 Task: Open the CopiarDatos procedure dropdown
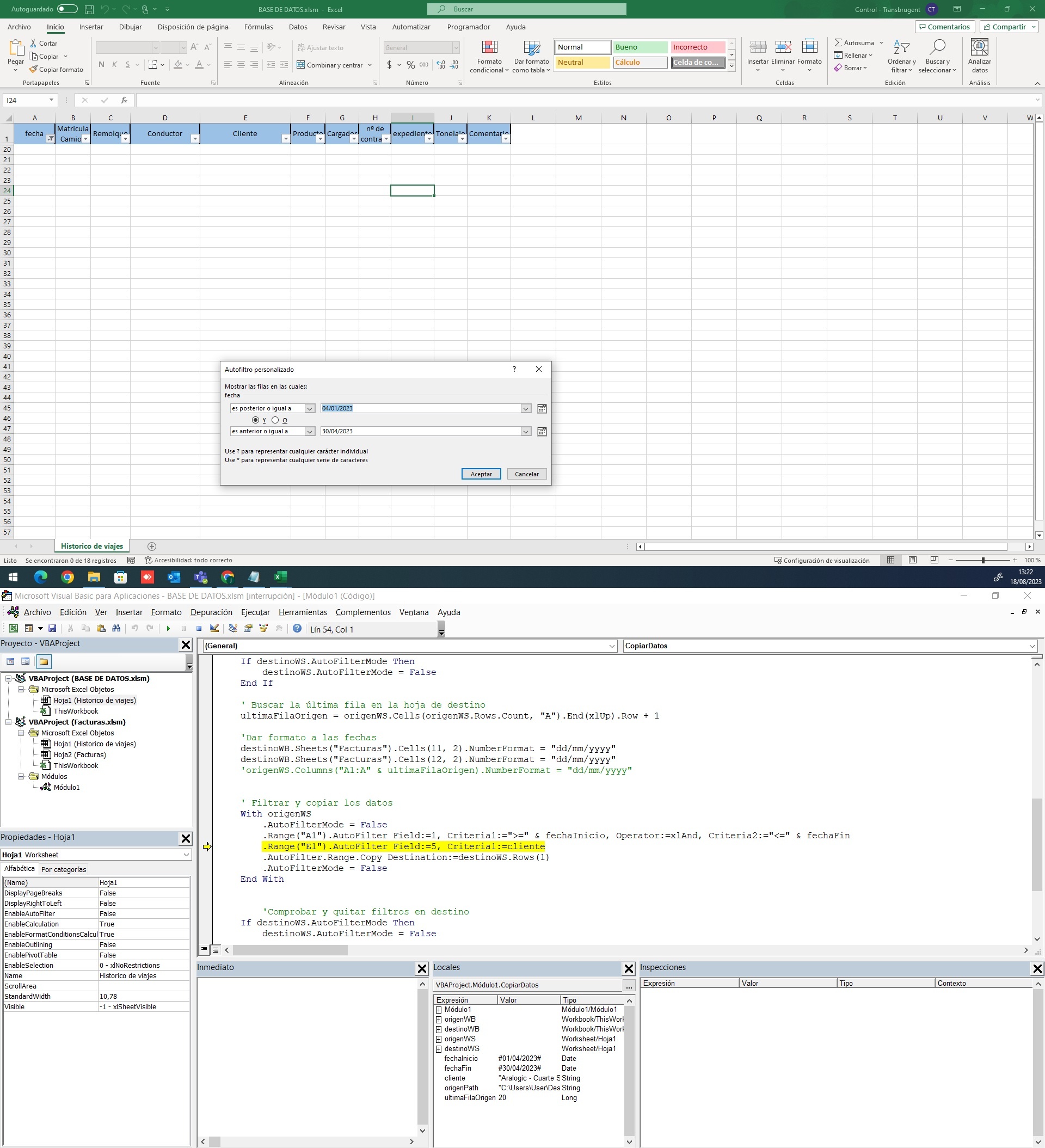tap(1032, 646)
